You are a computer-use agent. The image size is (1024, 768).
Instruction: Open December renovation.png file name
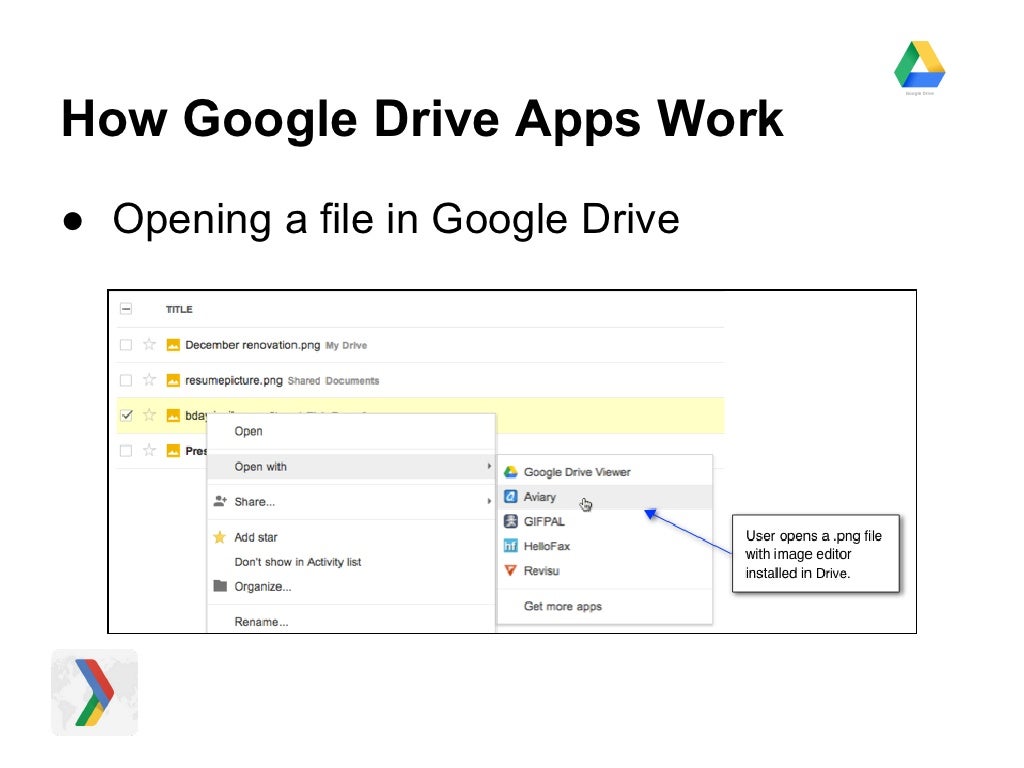coord(253,345)
